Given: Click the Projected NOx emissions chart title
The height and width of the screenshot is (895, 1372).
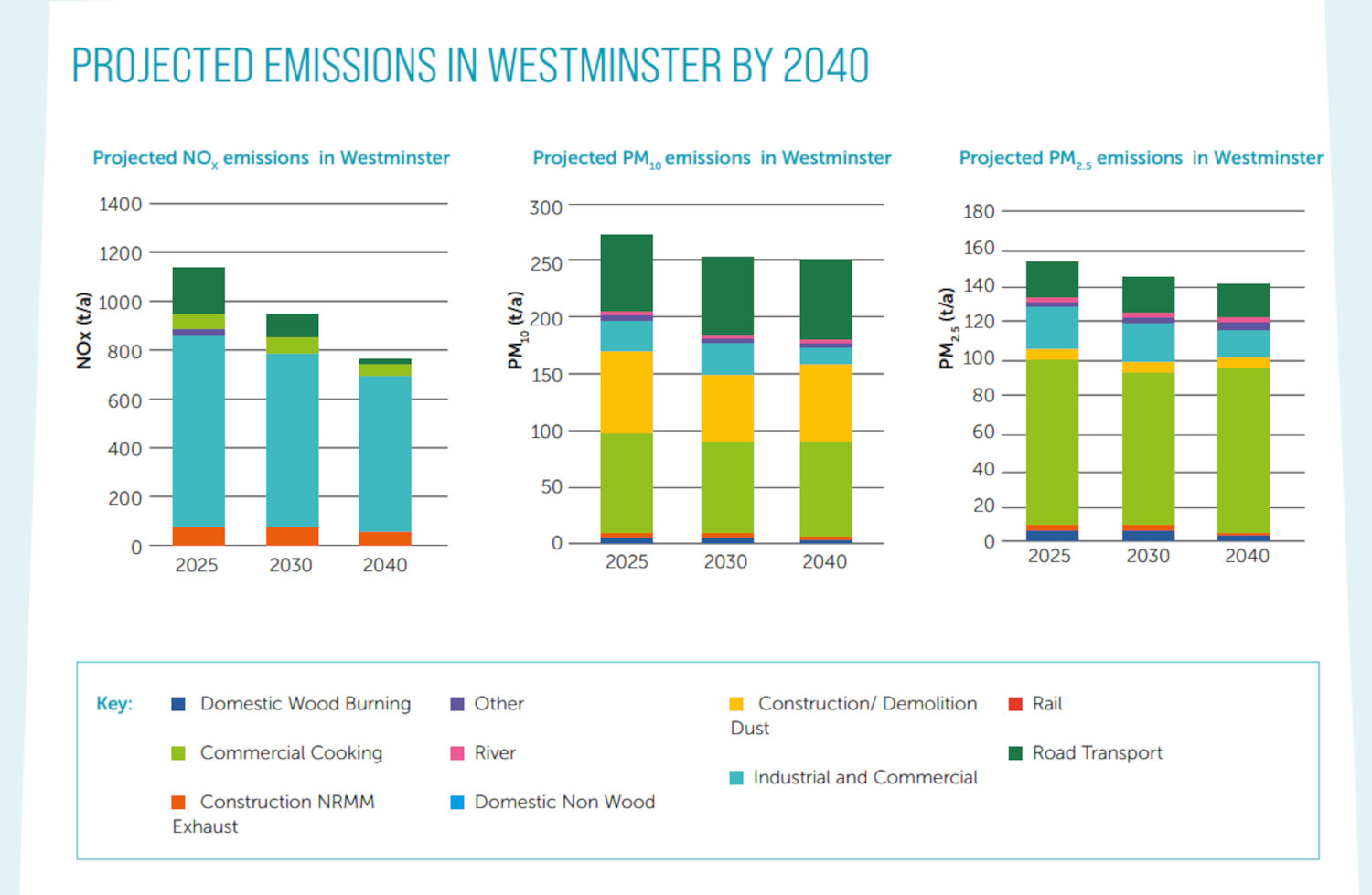Looking at the screenshot, I should coord(271,158).
